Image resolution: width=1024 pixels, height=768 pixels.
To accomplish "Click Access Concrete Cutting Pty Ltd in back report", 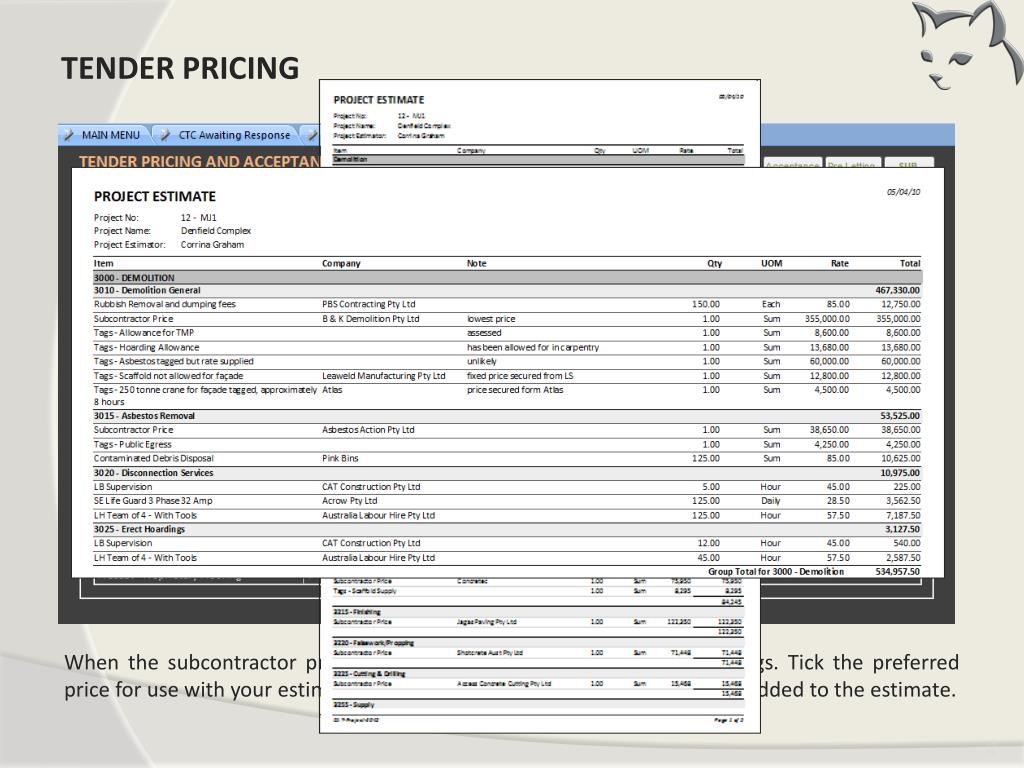I will pyautogui.click(x=504, y=684).
